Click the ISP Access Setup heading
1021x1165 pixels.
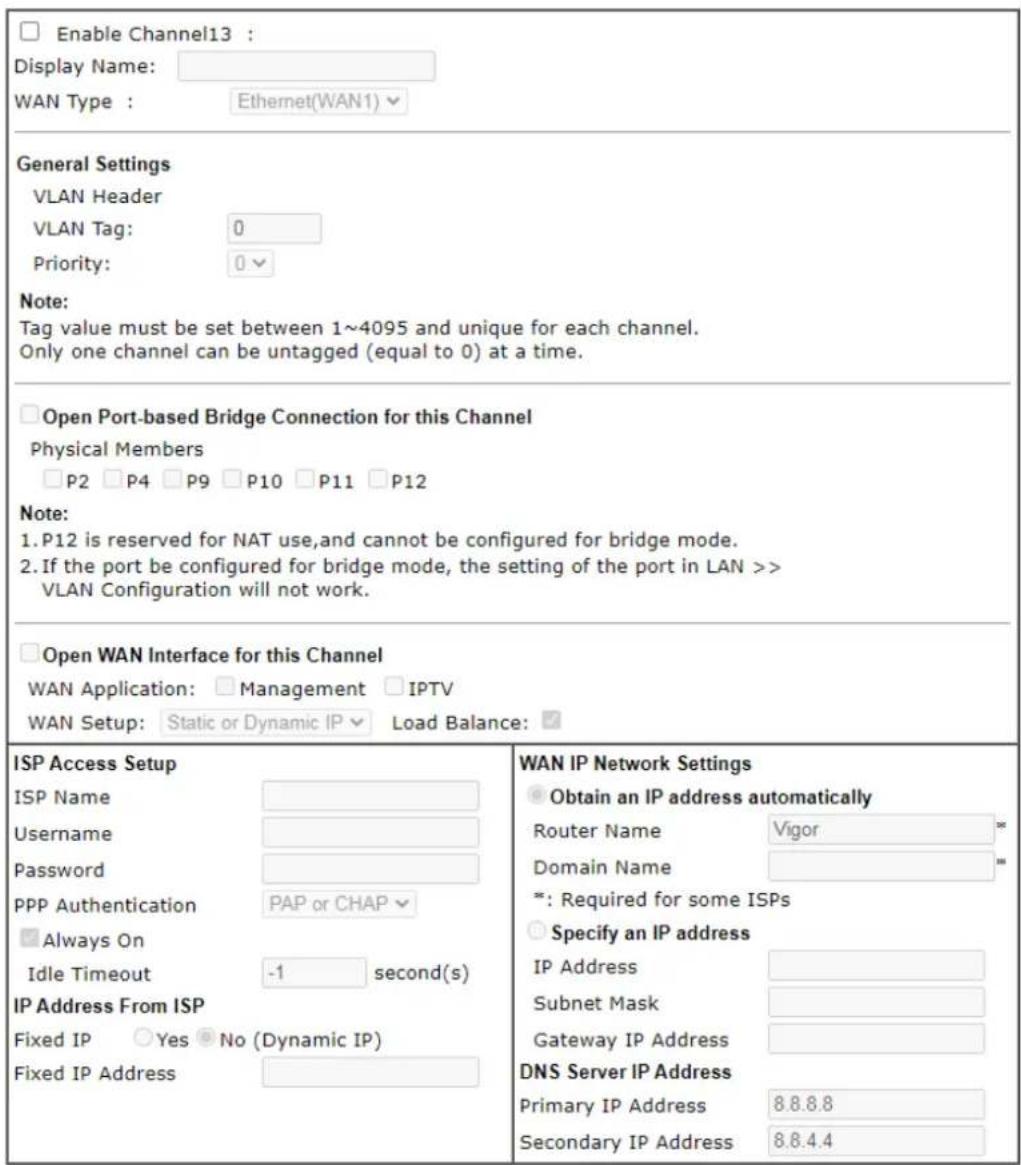click(x=95, y=764)
